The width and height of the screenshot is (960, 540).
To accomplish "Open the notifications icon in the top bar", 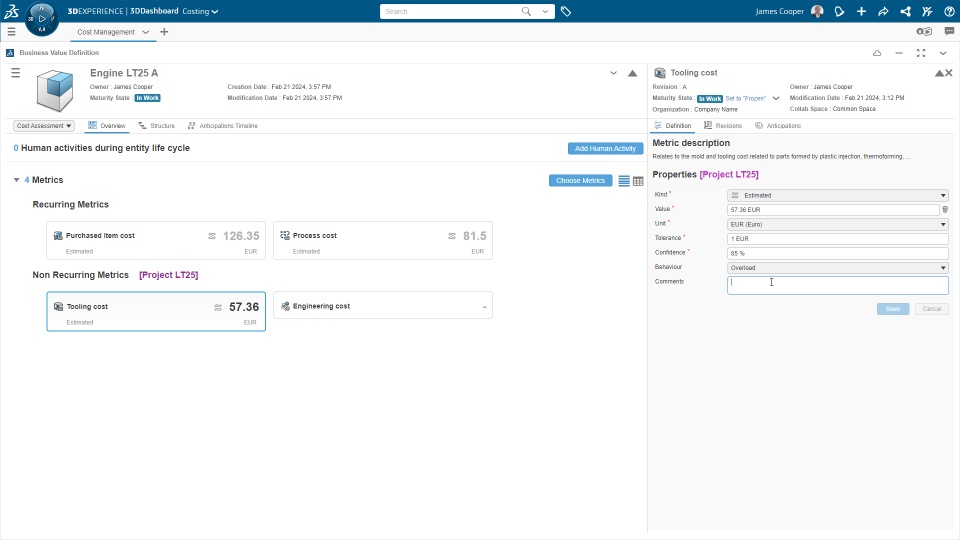I will (839, 11).
